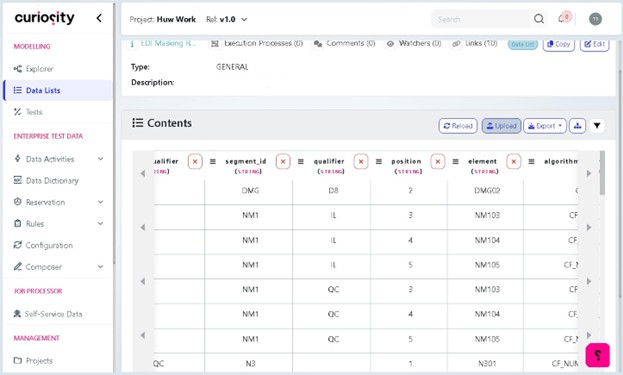
Task: Select the DMG02 element cell
Action: [x=487, y=191]
